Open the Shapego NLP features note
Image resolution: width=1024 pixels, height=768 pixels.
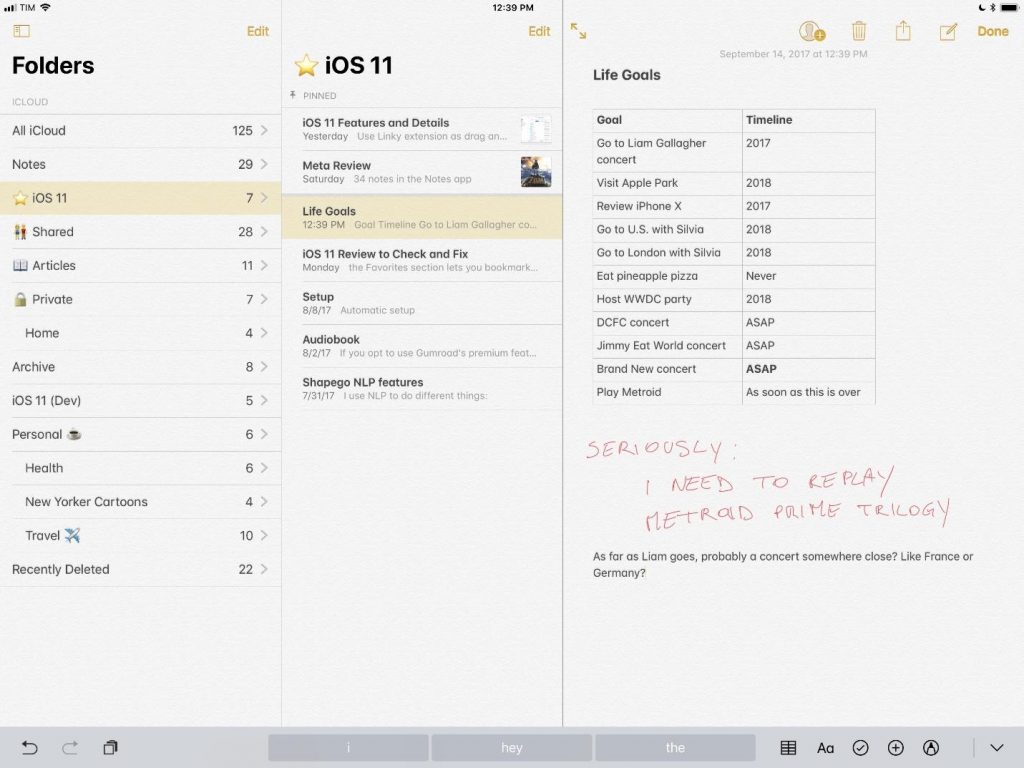[422, 389]
